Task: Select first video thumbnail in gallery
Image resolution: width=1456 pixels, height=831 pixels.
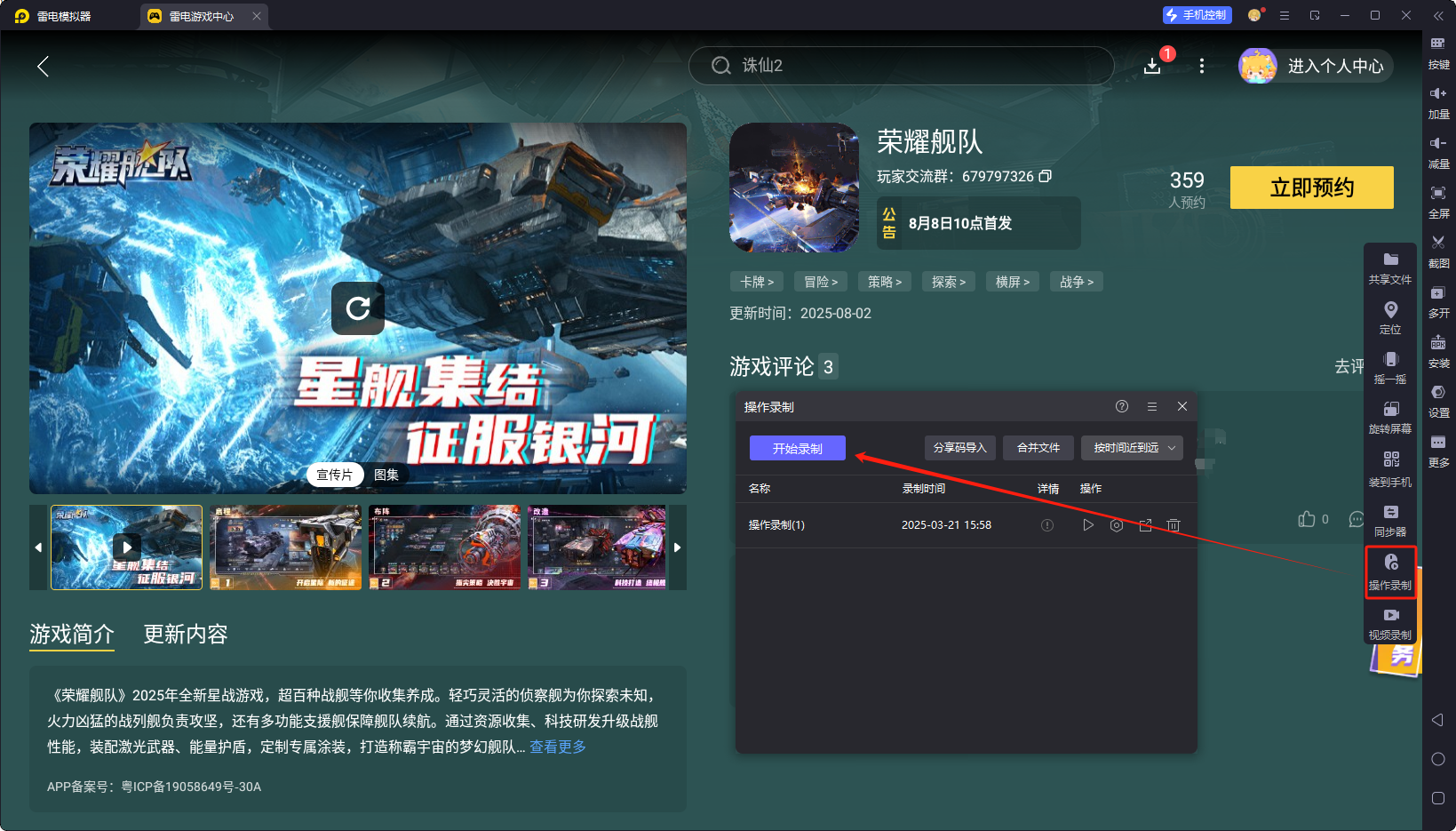Action: pos(126,547)
